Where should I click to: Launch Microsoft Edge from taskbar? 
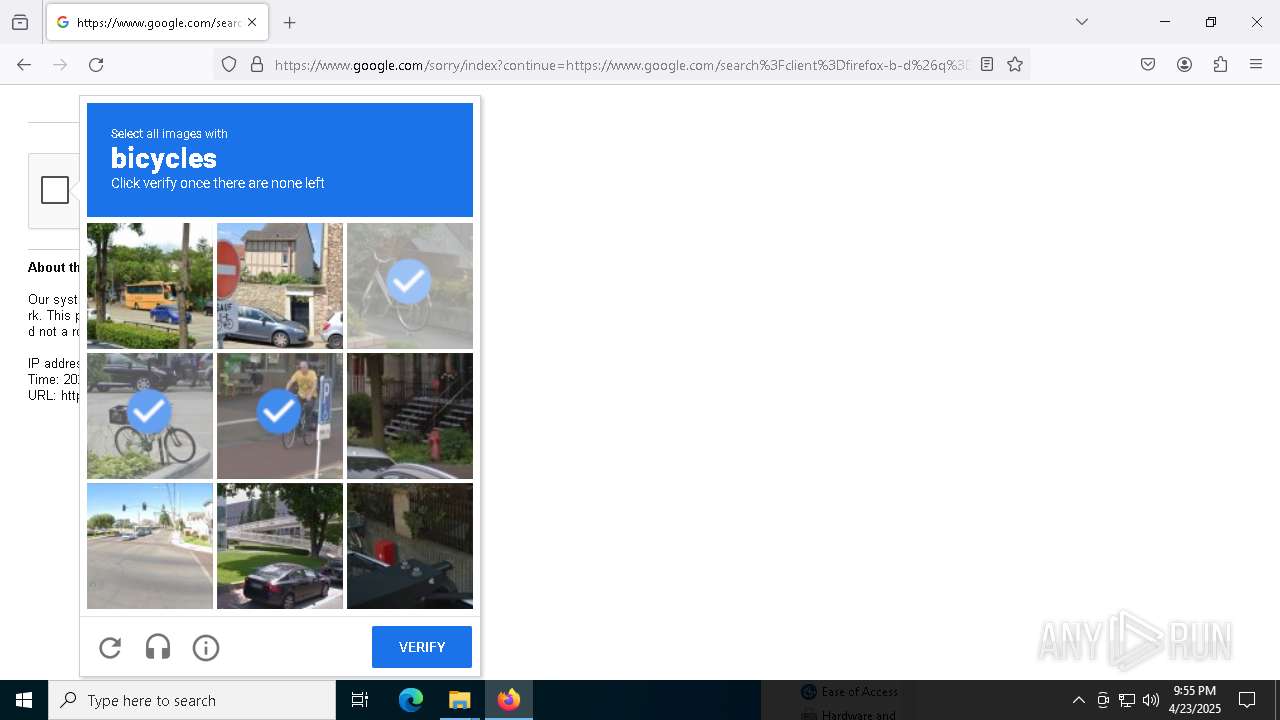click(411, 700)
